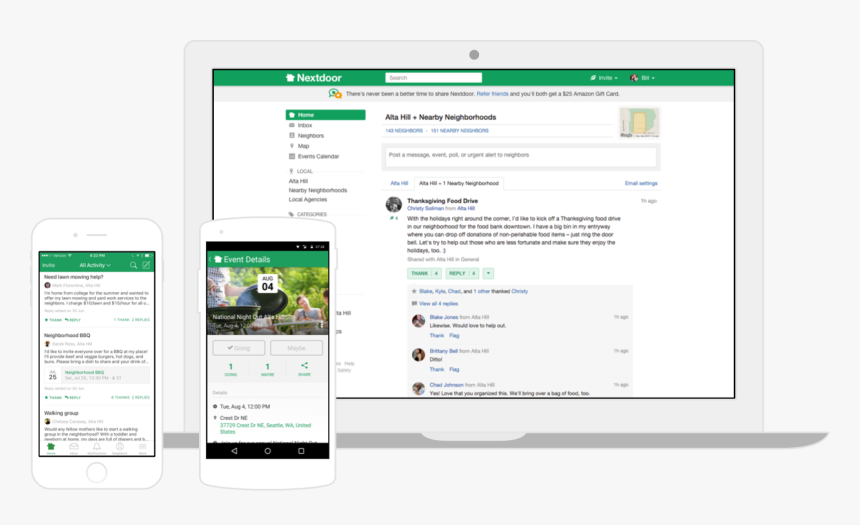Tap Android recent apps button
This screenshot has width=860, height=525.
click(x=301, y=451)
